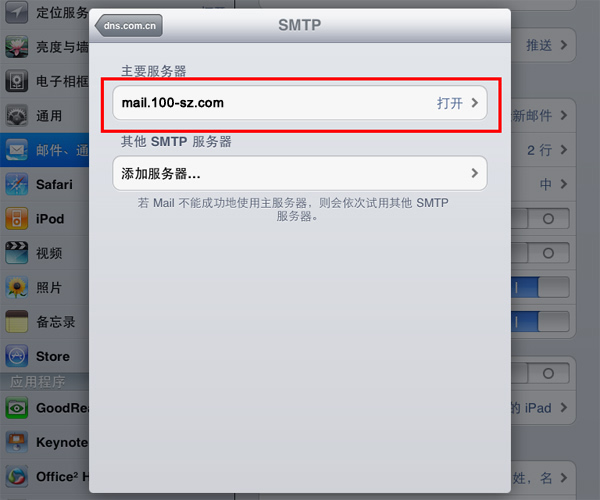The width and height of the screenshot is (600, 500).
Task: Open the Video (视频) clapperboard icon
Action: [x=16, y=253]
